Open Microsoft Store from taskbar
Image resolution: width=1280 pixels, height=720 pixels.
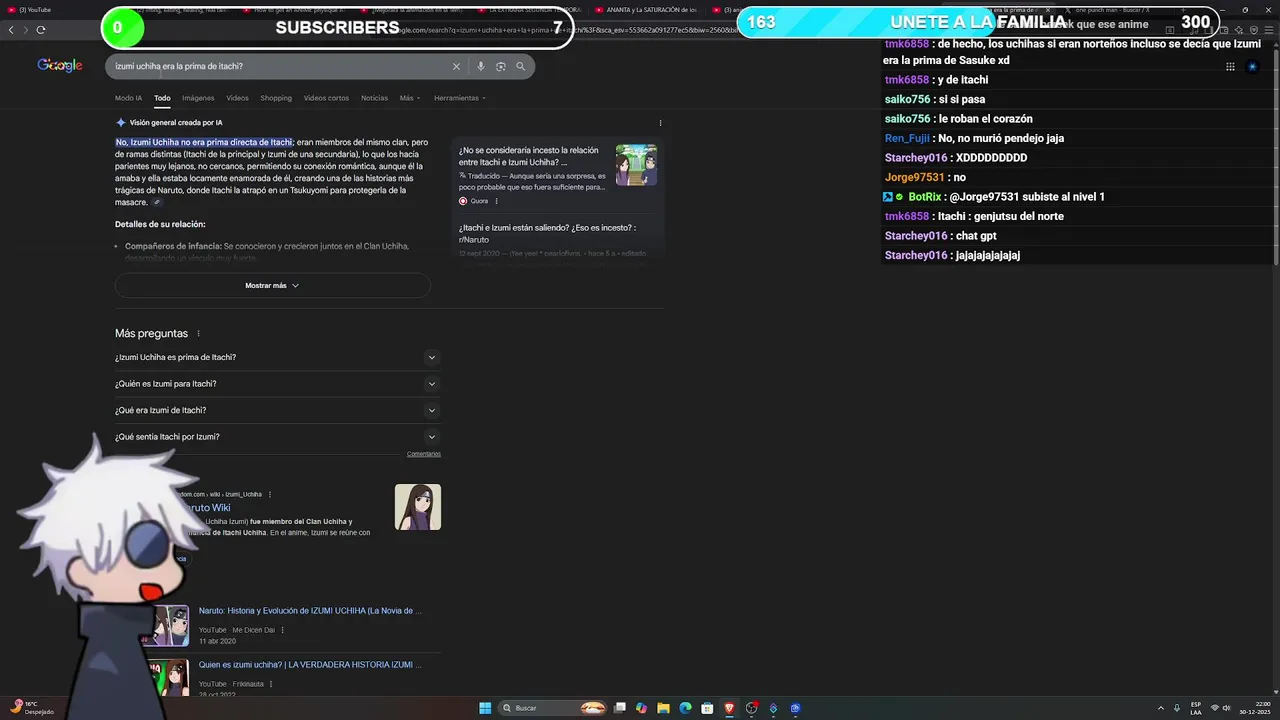pyautogui.click(x=707, y=708)
